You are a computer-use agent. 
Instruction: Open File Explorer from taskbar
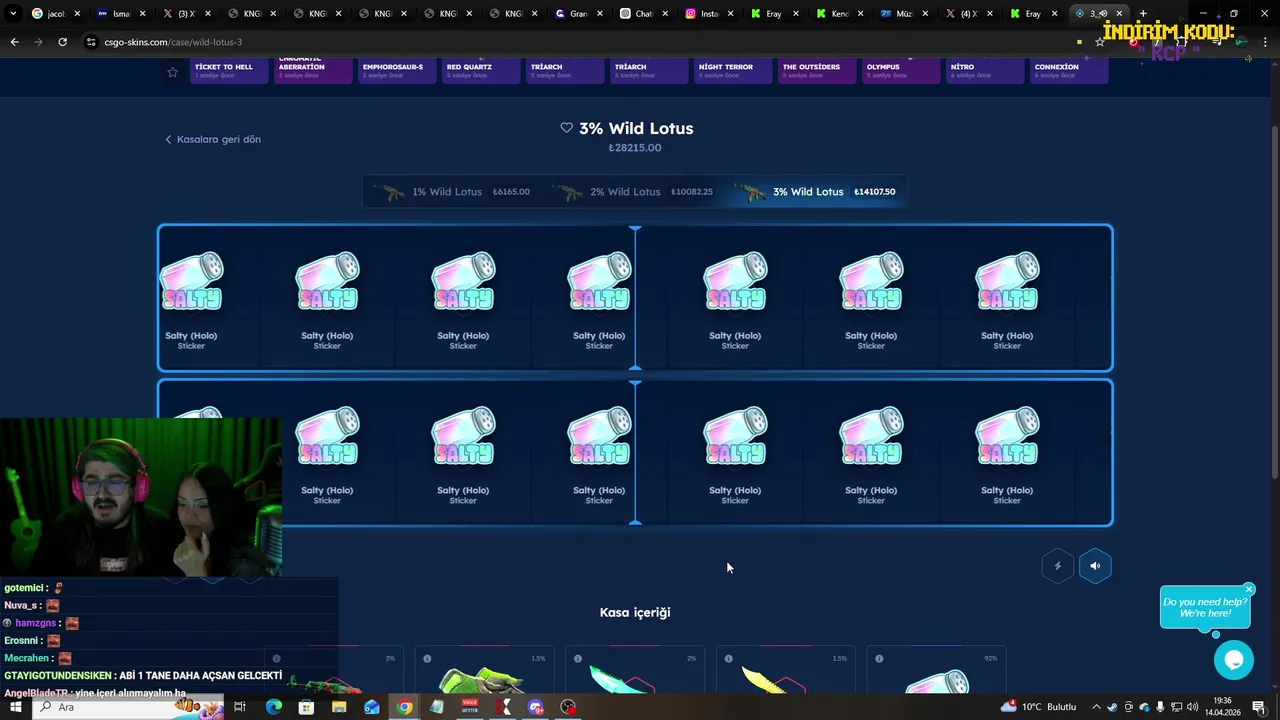point(339,707)
